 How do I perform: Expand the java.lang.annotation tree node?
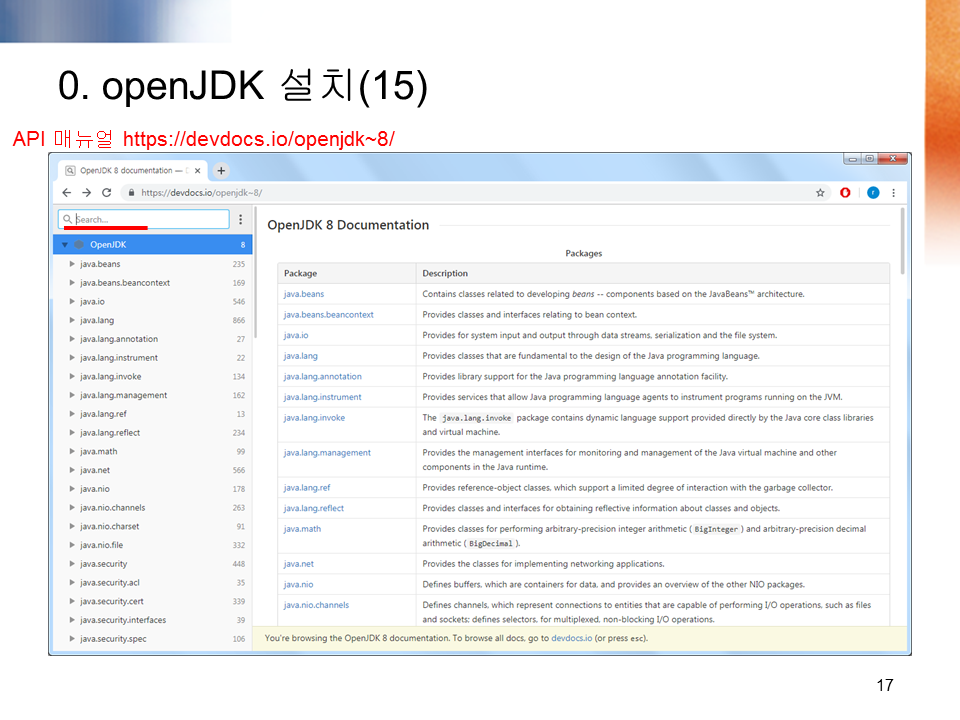(x=72, y=339)
